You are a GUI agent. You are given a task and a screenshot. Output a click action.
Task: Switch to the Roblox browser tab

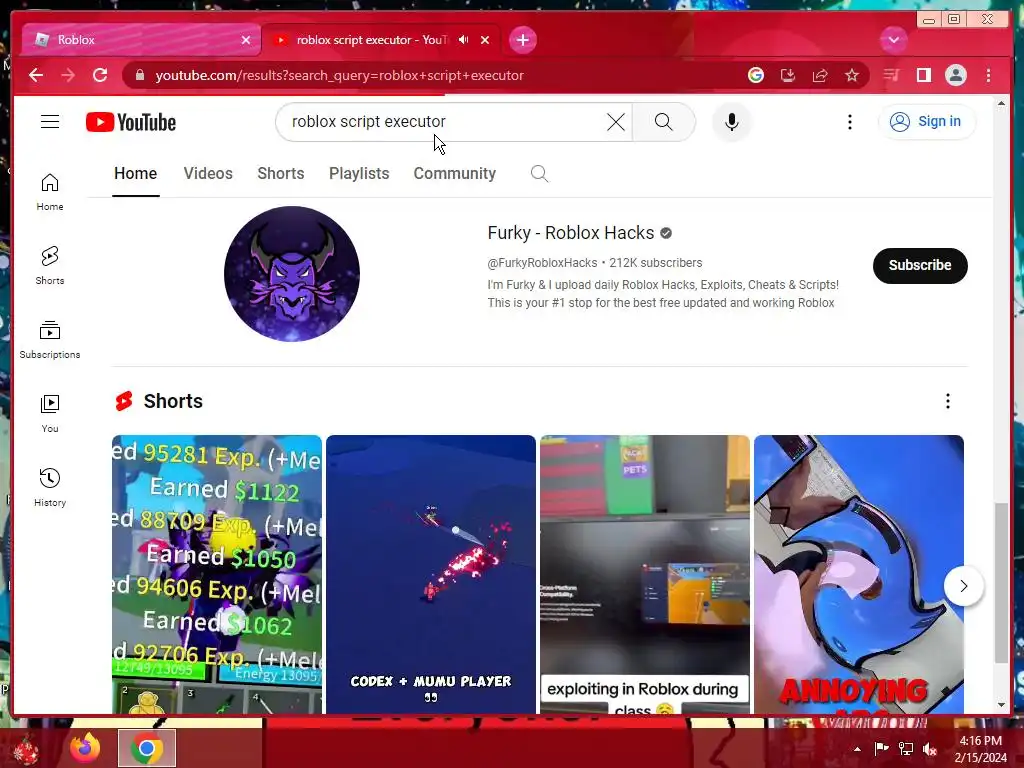(140, 40)
